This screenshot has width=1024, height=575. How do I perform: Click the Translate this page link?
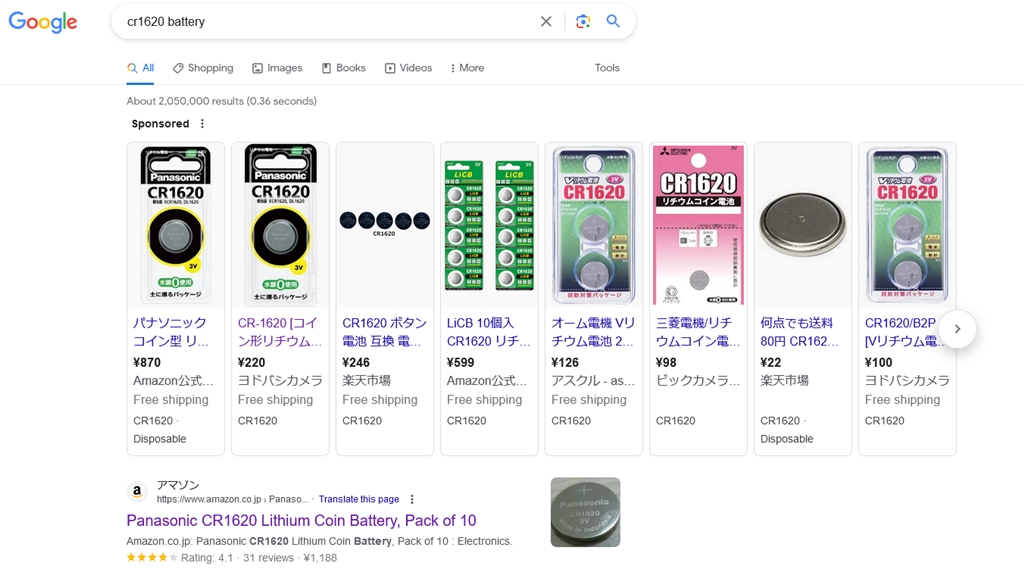pos(359,499)
